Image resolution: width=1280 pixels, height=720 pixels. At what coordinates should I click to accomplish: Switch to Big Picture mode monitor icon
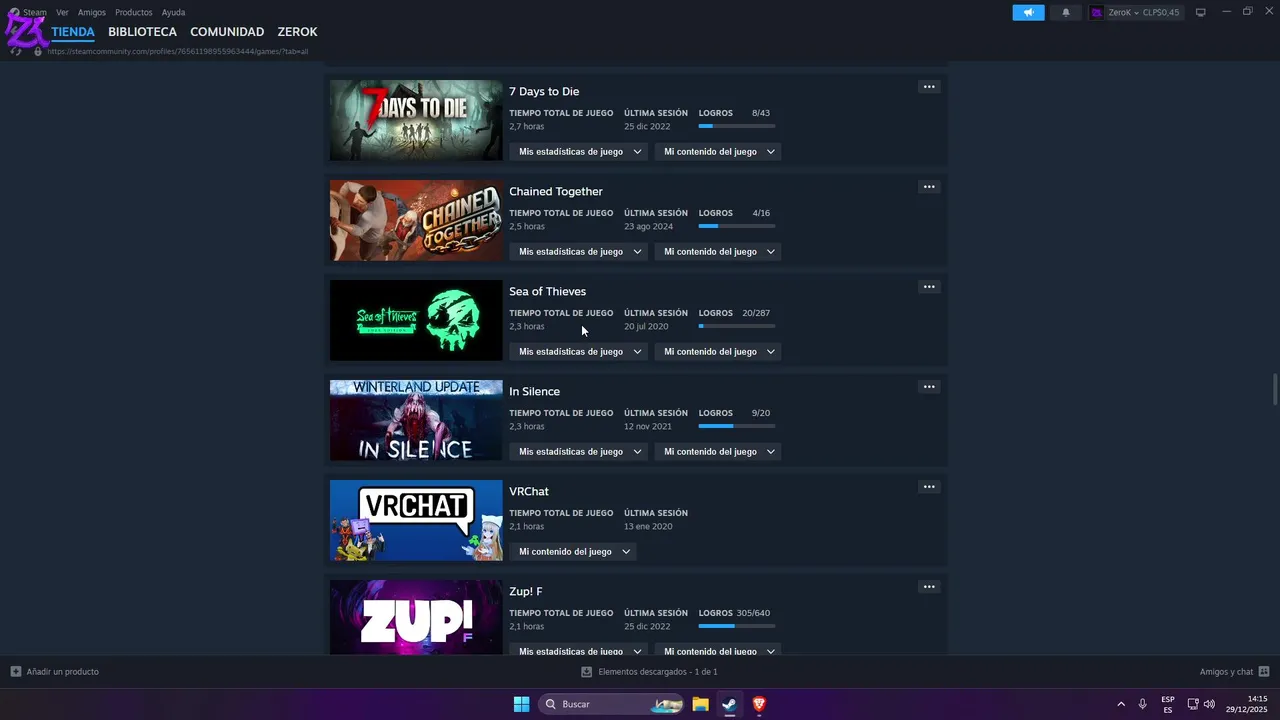1201,12
